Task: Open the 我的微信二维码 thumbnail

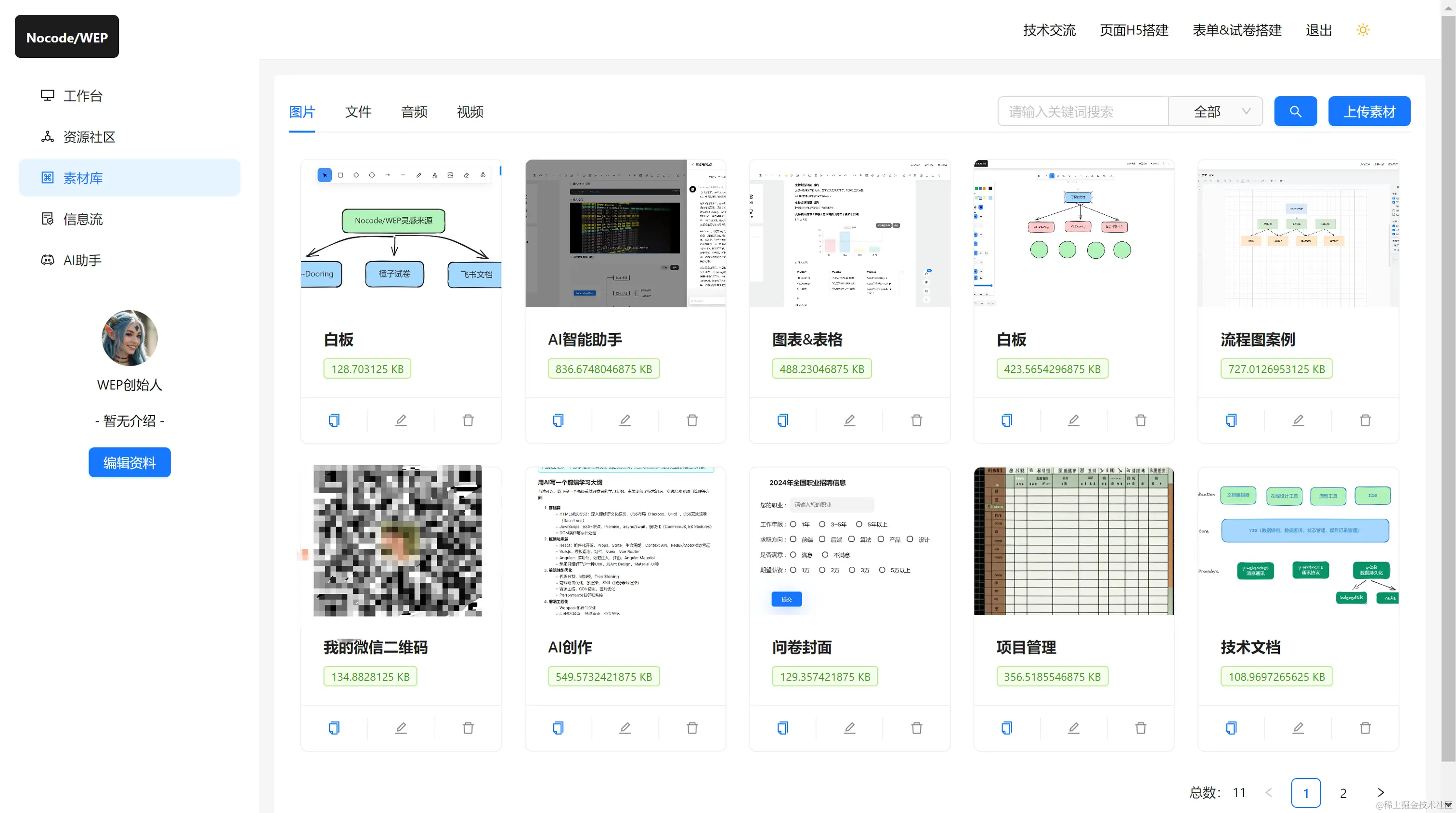Action: click(x=398, y=540)
